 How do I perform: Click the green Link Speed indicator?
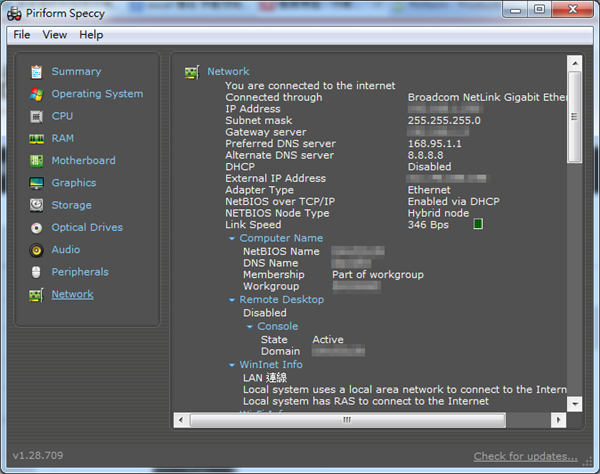pos(478,224)
